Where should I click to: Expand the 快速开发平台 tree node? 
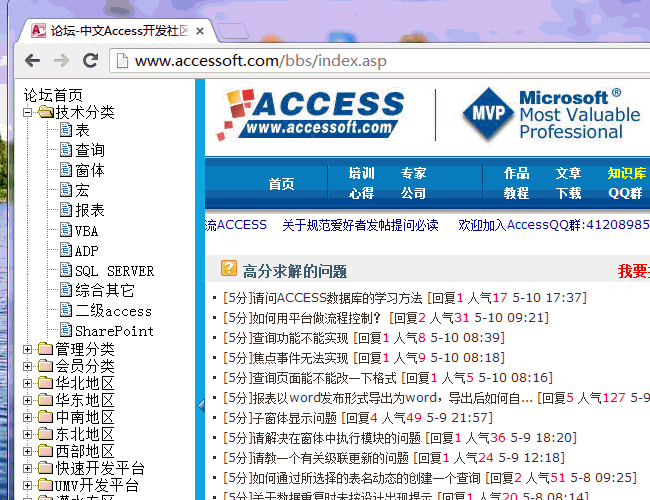pos(27,468)
